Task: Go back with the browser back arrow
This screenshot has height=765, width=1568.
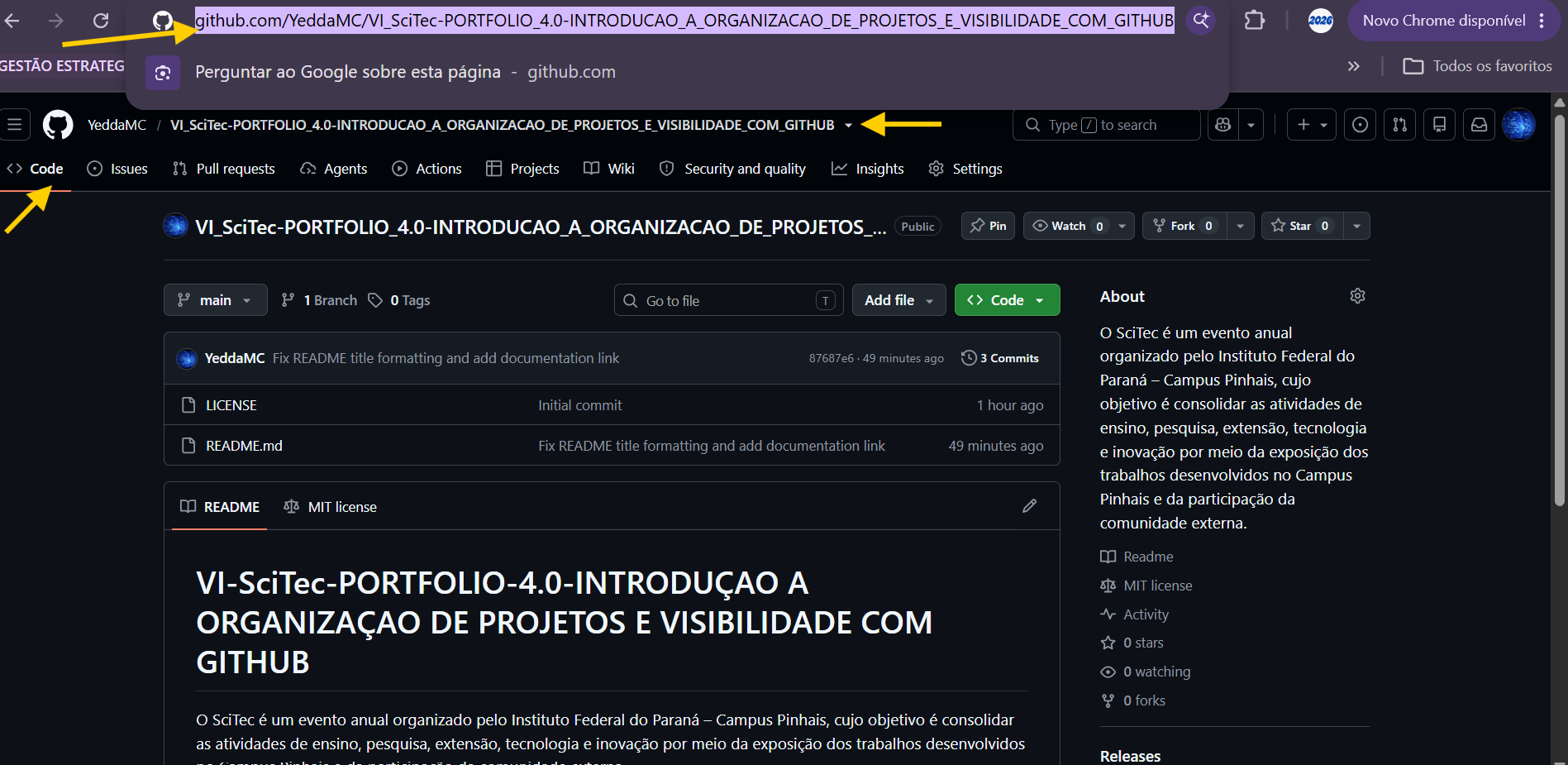Action: (12, 21)
